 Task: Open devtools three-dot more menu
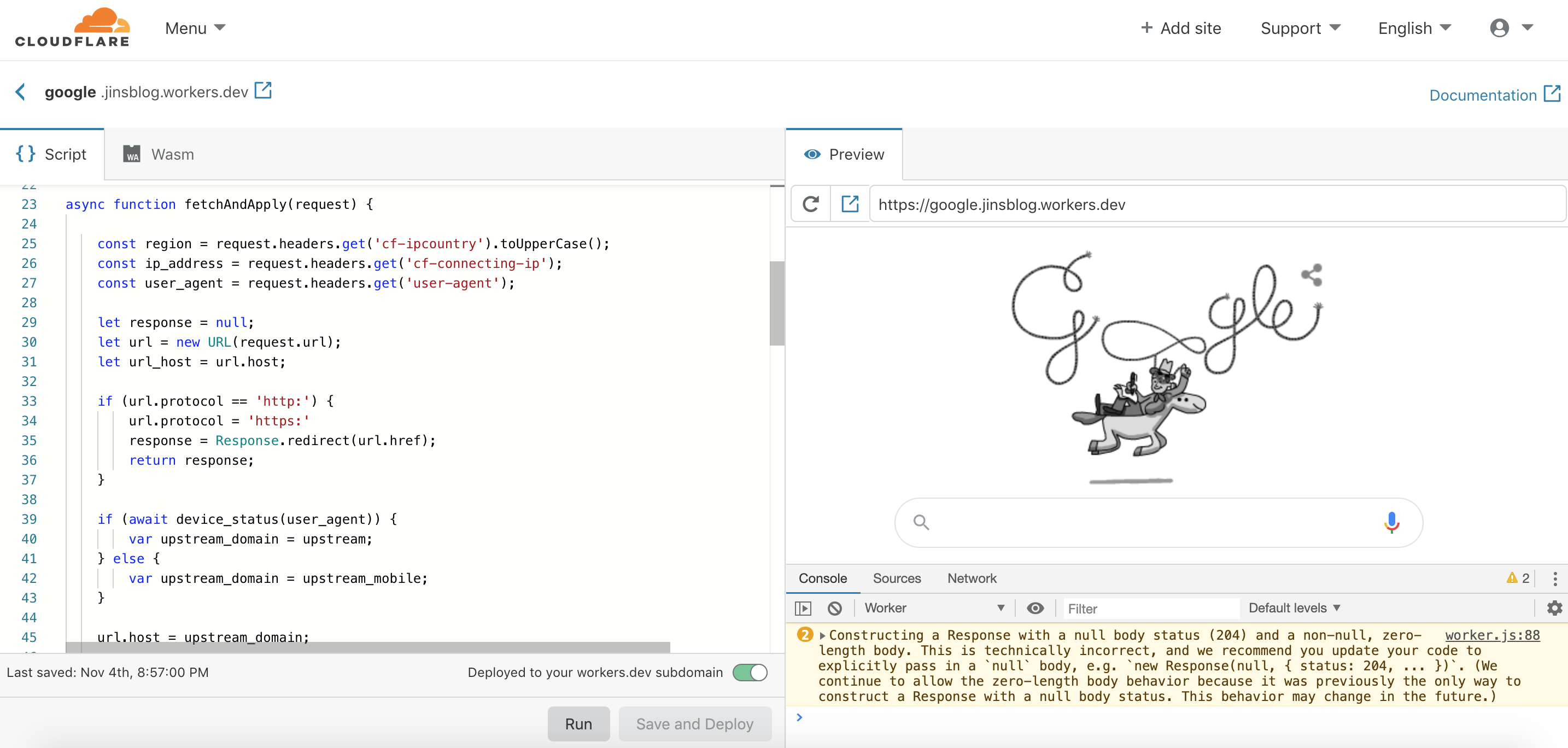pyautogui.click(x=1555, y=578)
